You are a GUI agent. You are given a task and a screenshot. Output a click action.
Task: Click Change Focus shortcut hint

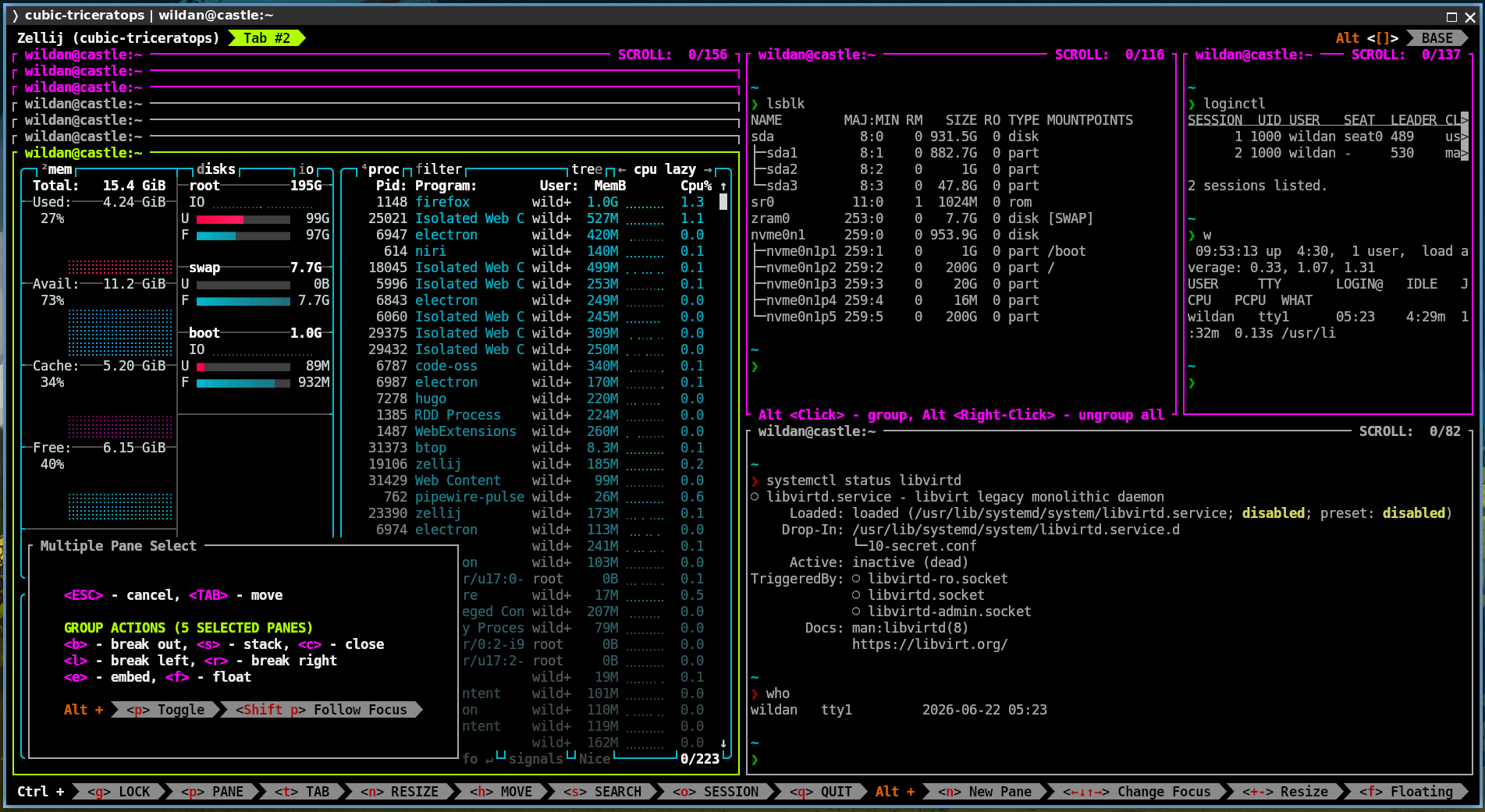click(1137, 792)
